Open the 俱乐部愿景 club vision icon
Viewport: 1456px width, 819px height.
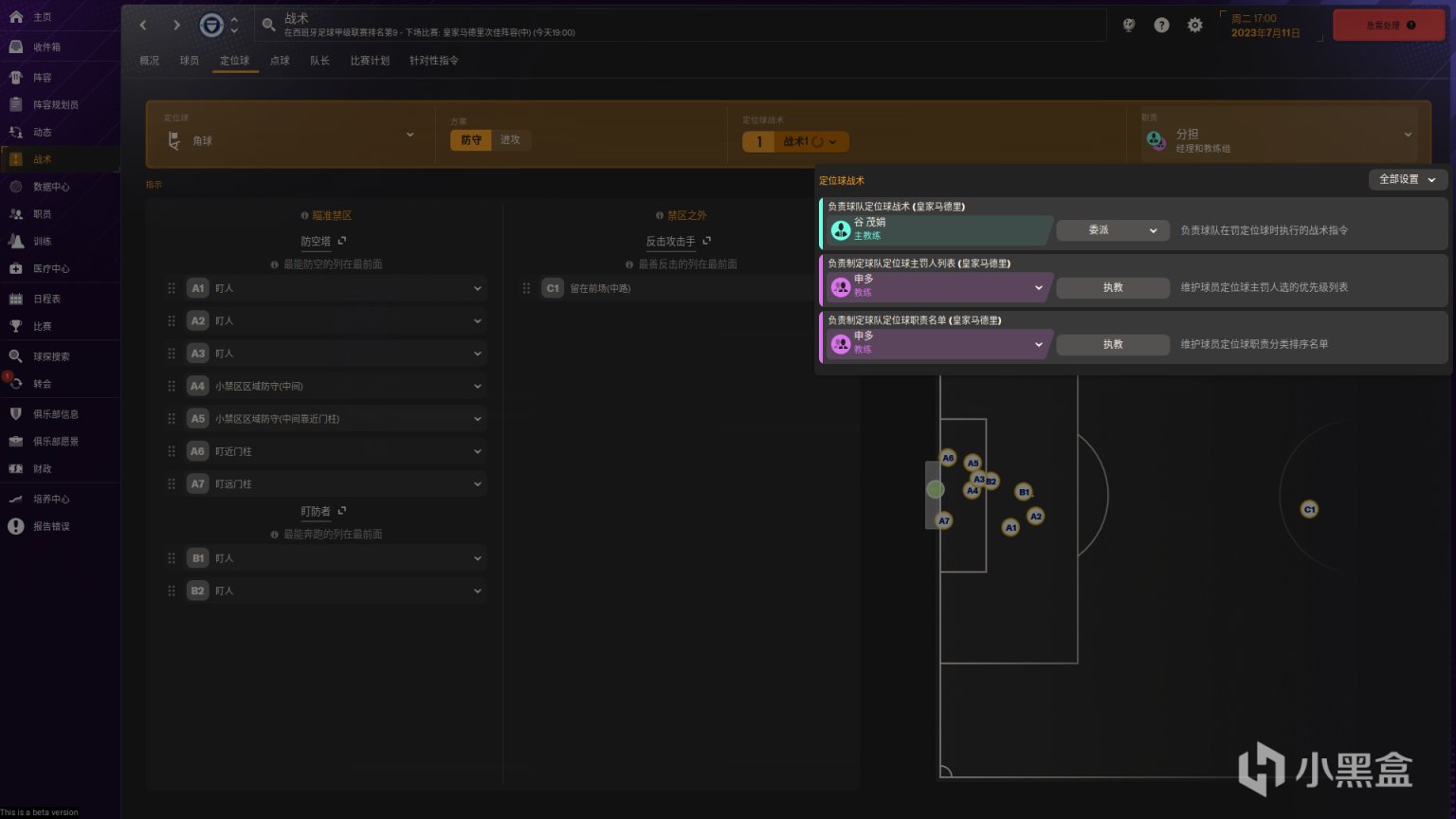click(16, 441)
